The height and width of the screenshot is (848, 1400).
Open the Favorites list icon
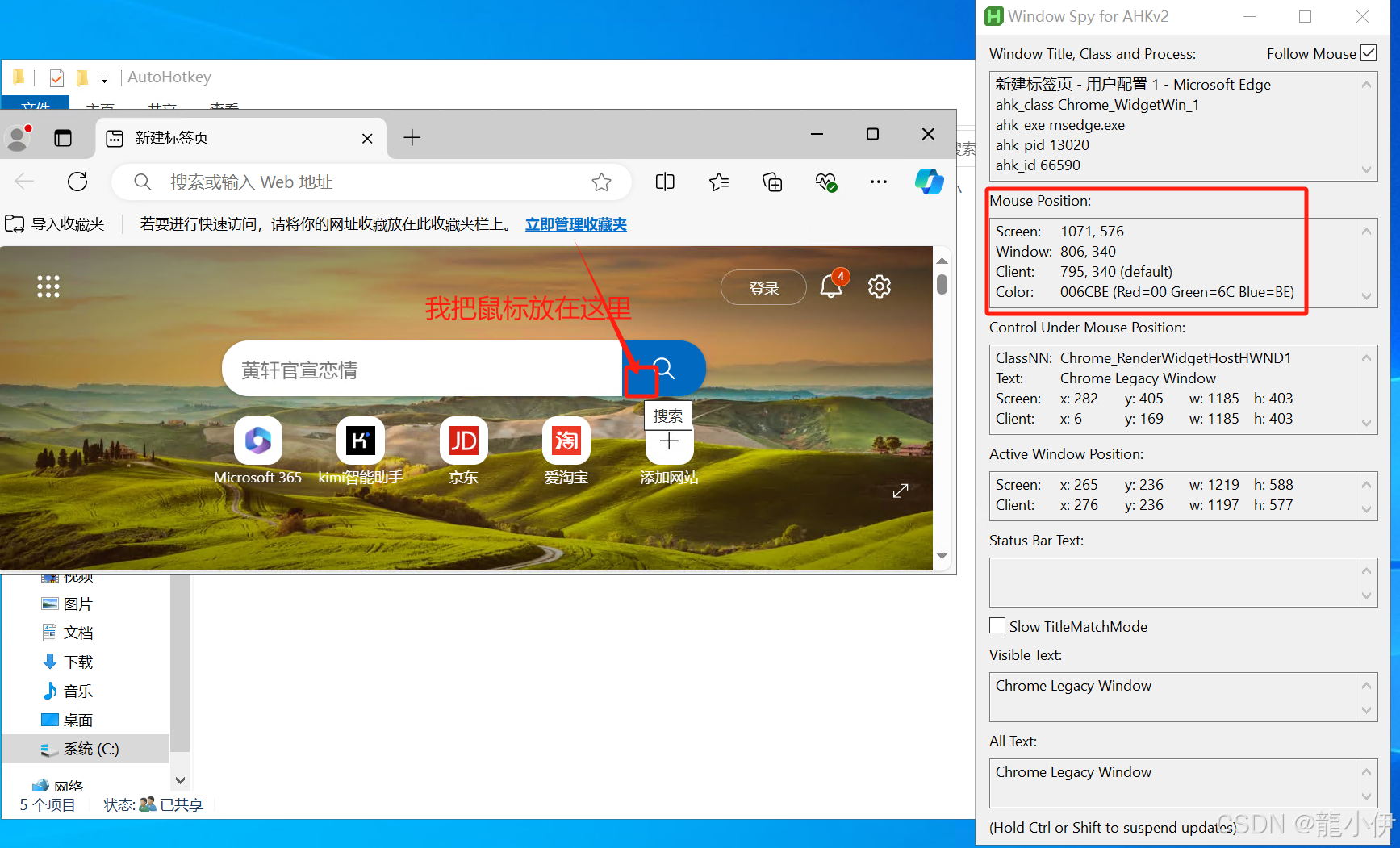(x=719, y=182)
